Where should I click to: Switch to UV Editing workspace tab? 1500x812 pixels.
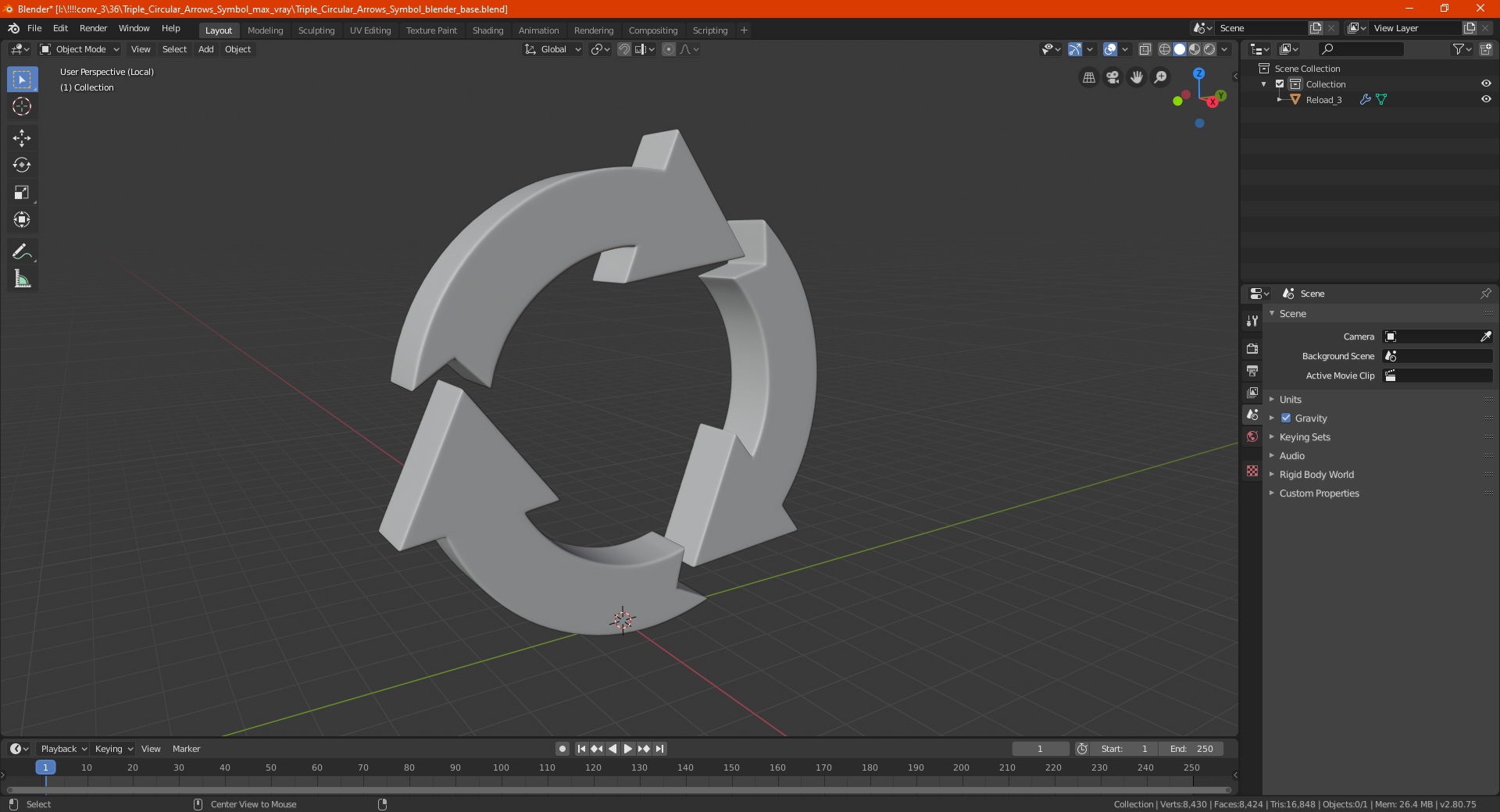point(370,30)
